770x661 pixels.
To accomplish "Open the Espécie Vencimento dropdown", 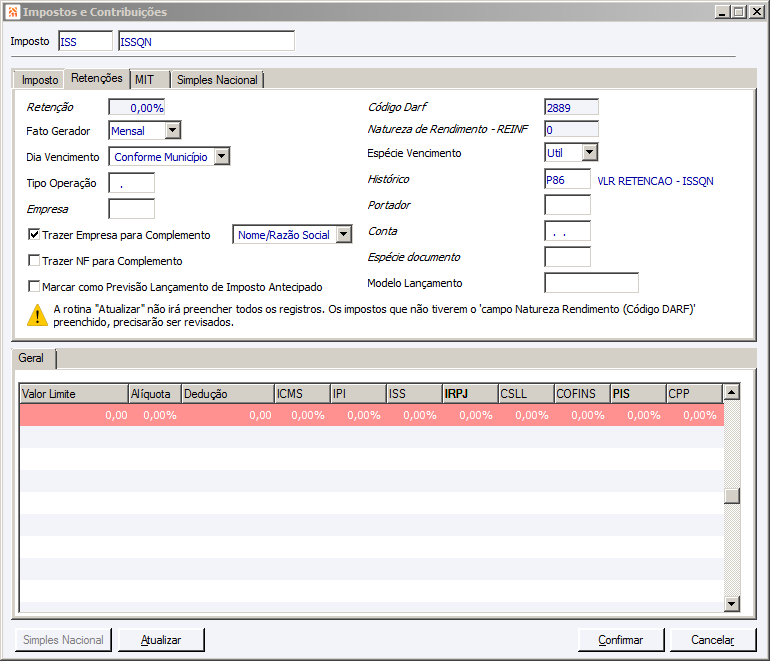I will [589, 152].
